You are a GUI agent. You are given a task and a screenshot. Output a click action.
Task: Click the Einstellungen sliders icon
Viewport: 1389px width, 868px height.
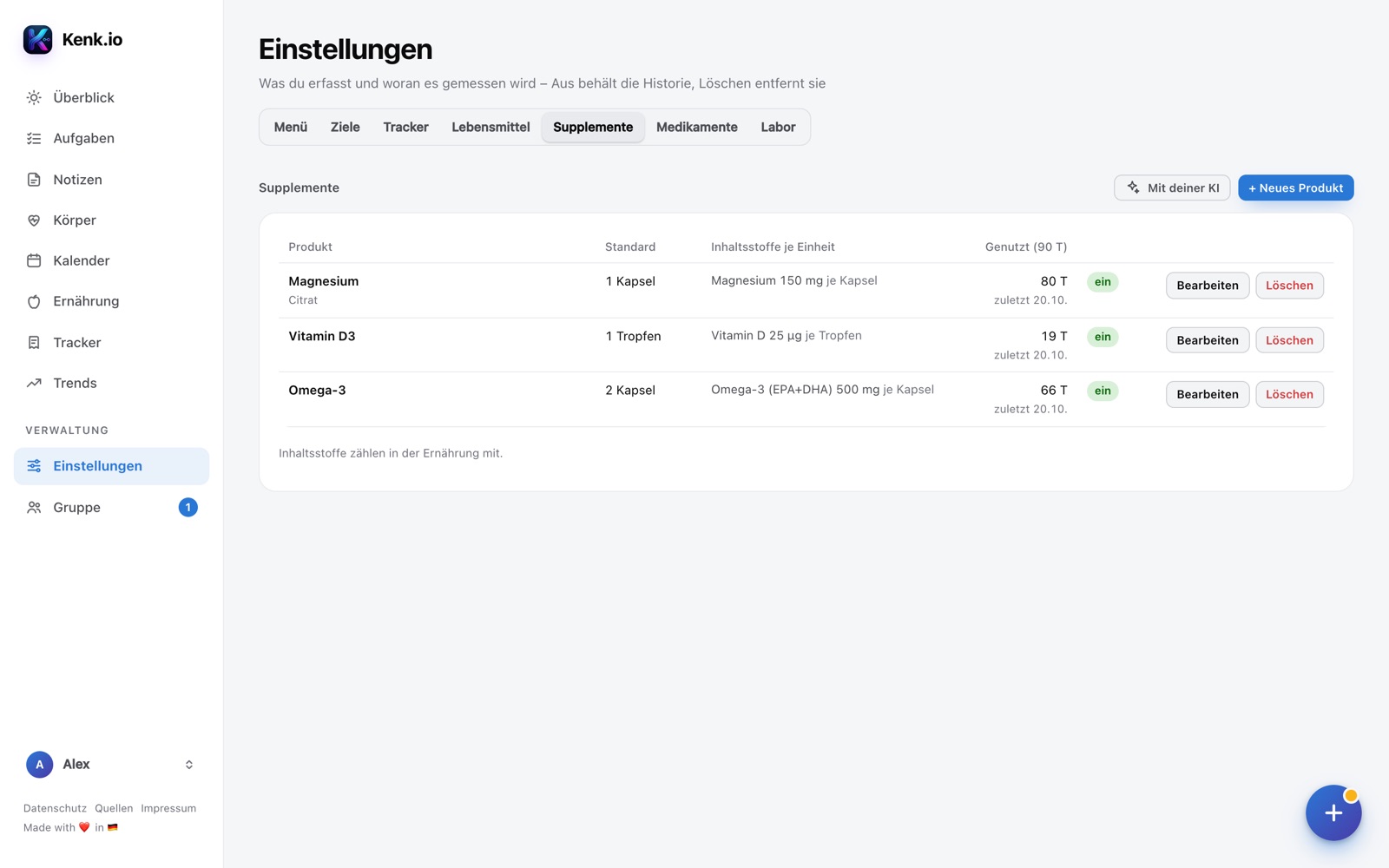click(x=34, y=466)
